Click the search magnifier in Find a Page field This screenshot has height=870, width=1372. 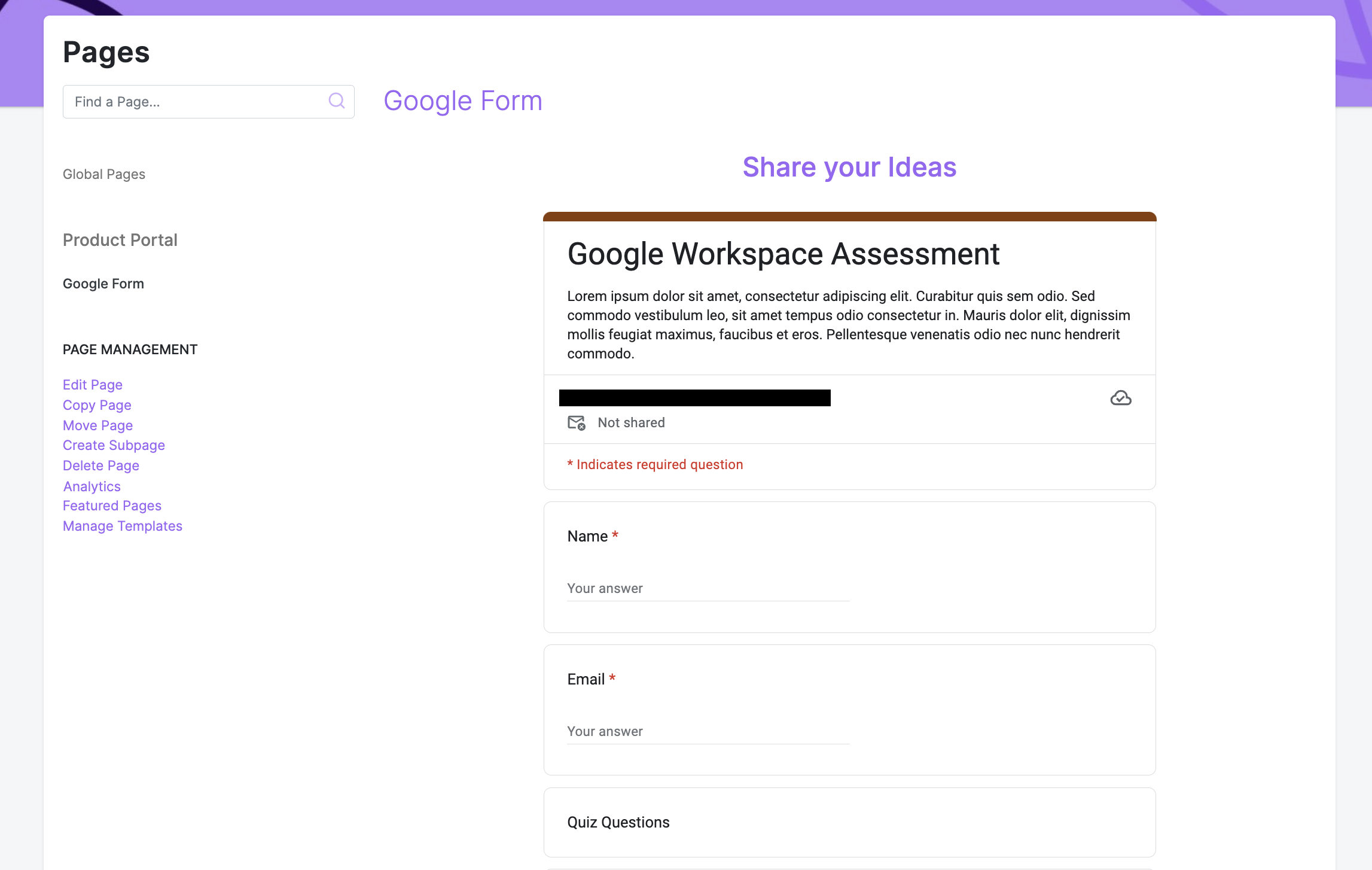[336, 101]
